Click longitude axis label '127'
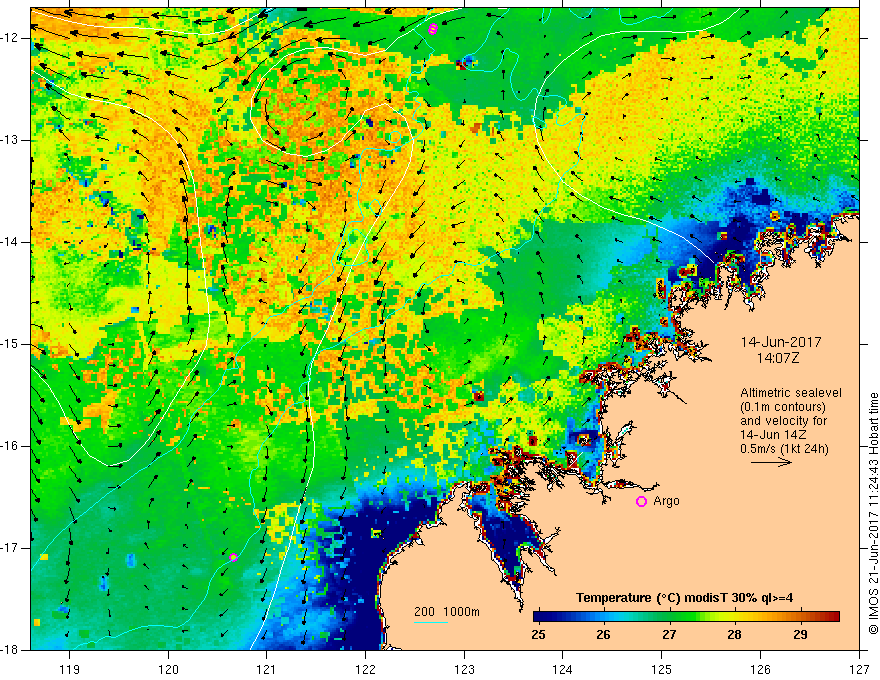 click(x=859, y=669)
